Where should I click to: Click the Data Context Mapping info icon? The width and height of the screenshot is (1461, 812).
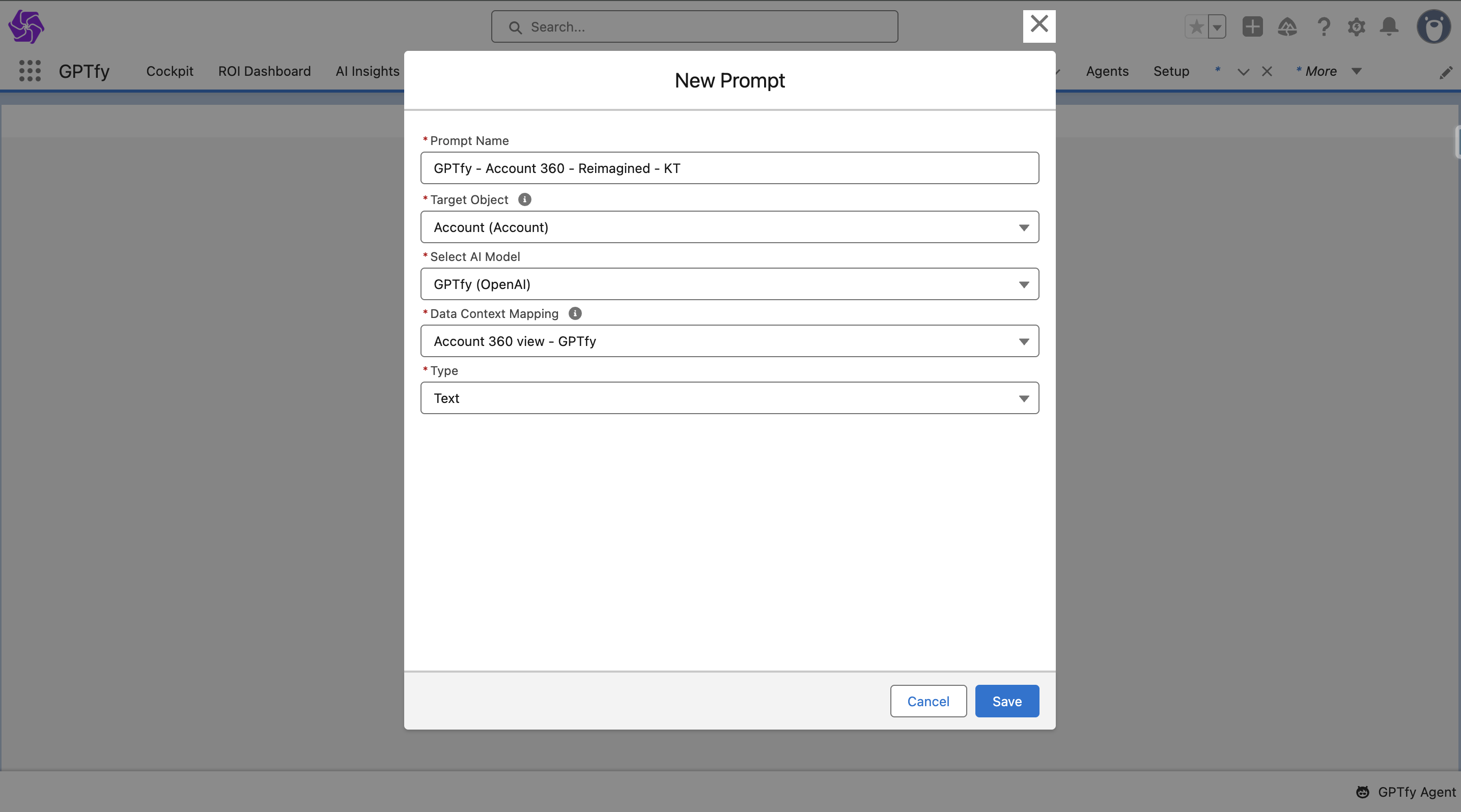[575, 313]
